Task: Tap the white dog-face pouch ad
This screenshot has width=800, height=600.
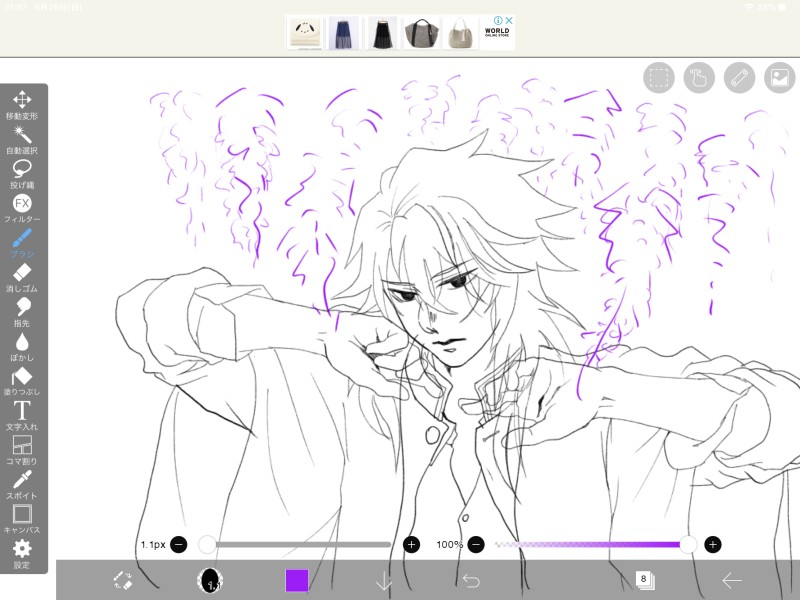Action: [305, 33]
